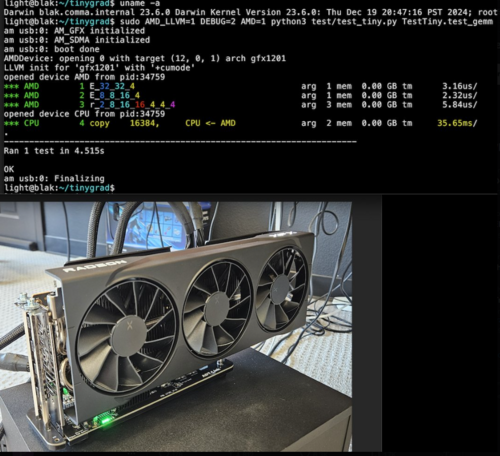Click the GPU photo thumbnail
The width and height of the screenshot is (500, 456).
click(x=176, y=326)
